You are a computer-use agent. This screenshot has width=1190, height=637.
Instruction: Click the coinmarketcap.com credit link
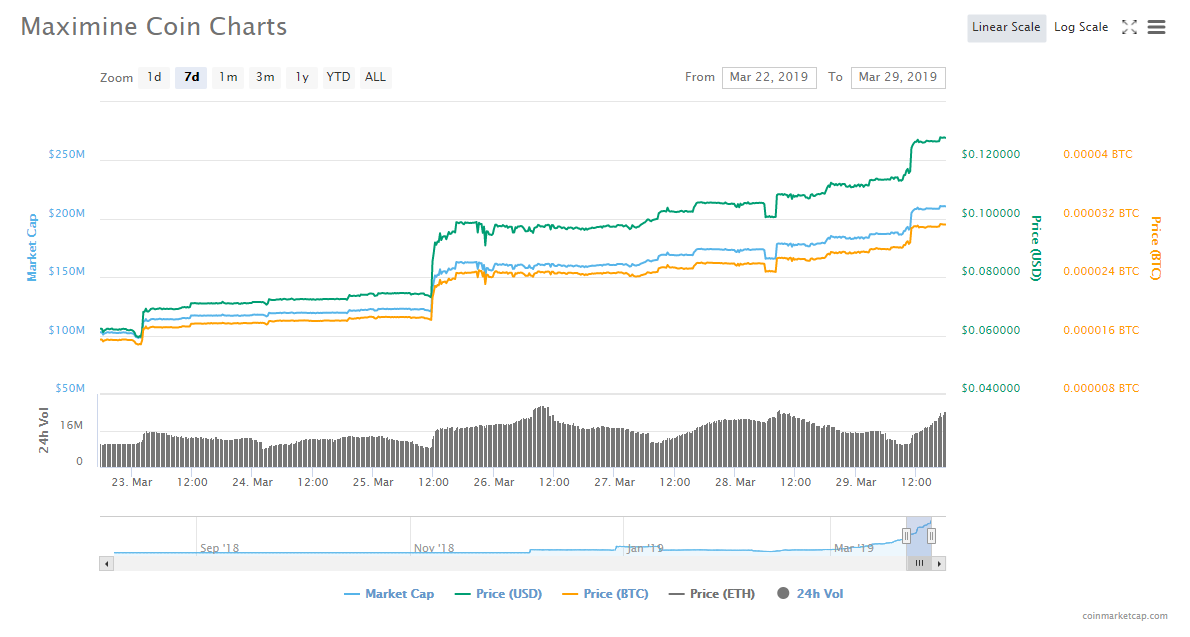(1125, 616)
